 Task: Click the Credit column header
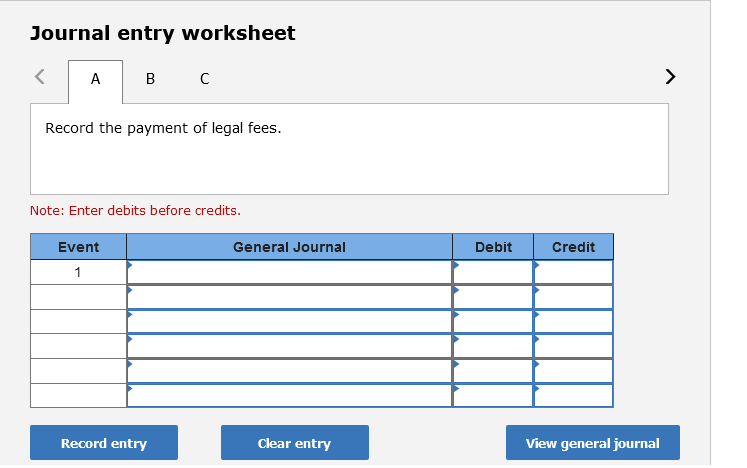pyautogui.click(x=574, y=247)
